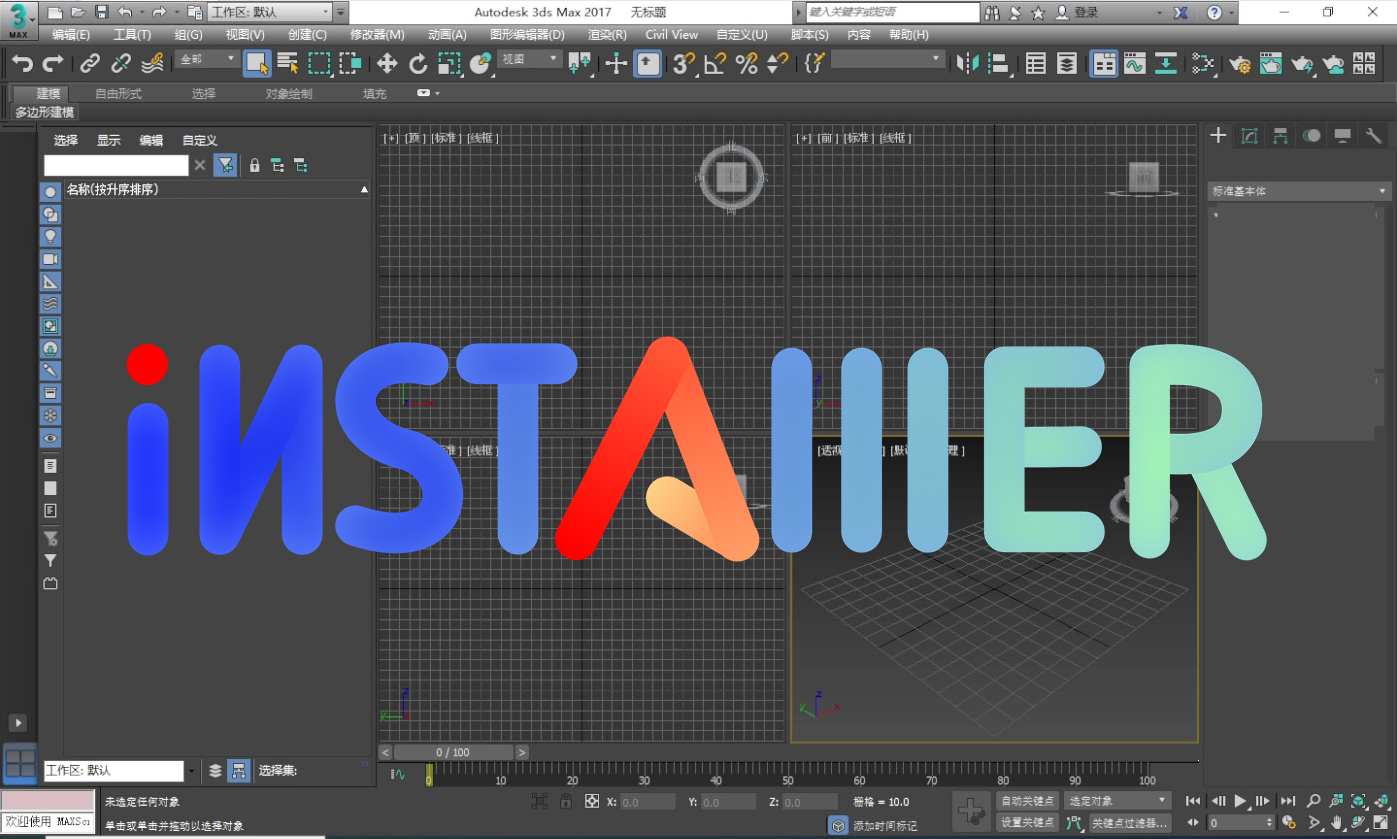Expand the 标准基本体 dropdown
This screenshot has height=839, width=1397.
[1299, 191]
